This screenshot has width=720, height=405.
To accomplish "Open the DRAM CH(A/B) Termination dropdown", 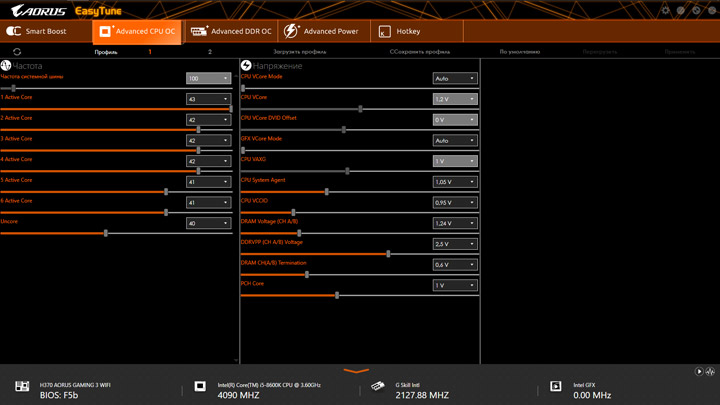I will tap(455, 264).
